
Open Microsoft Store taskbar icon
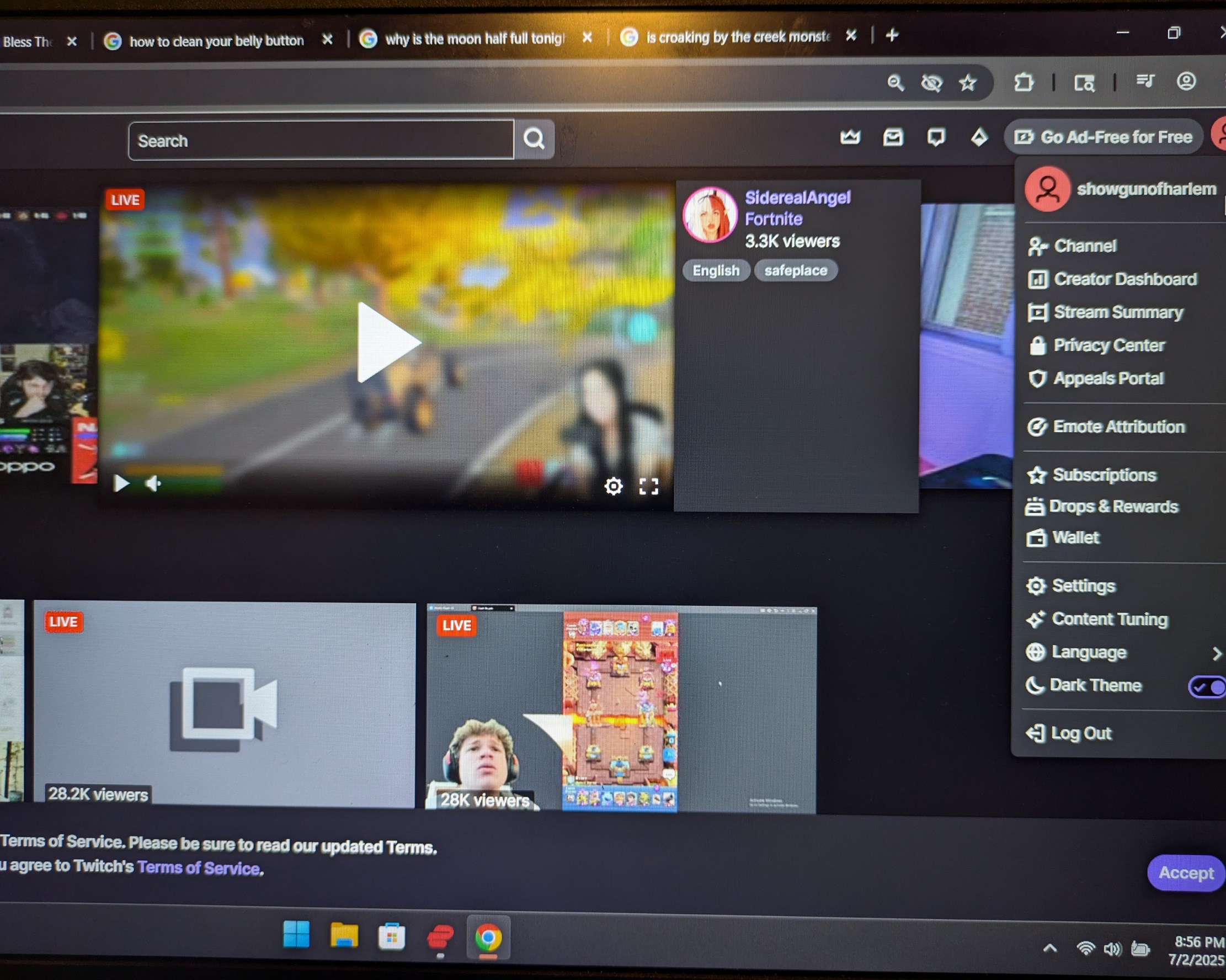(391, 936)
